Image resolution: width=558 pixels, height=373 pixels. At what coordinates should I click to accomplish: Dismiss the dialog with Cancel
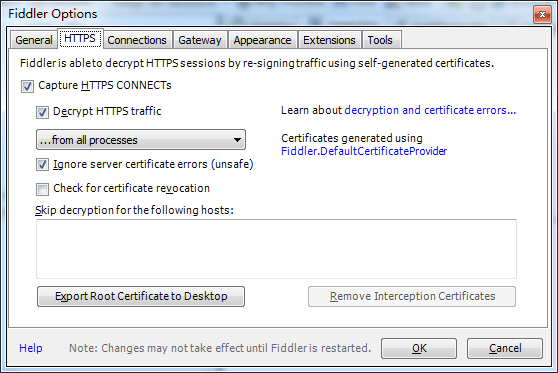[x=505, y=348]
